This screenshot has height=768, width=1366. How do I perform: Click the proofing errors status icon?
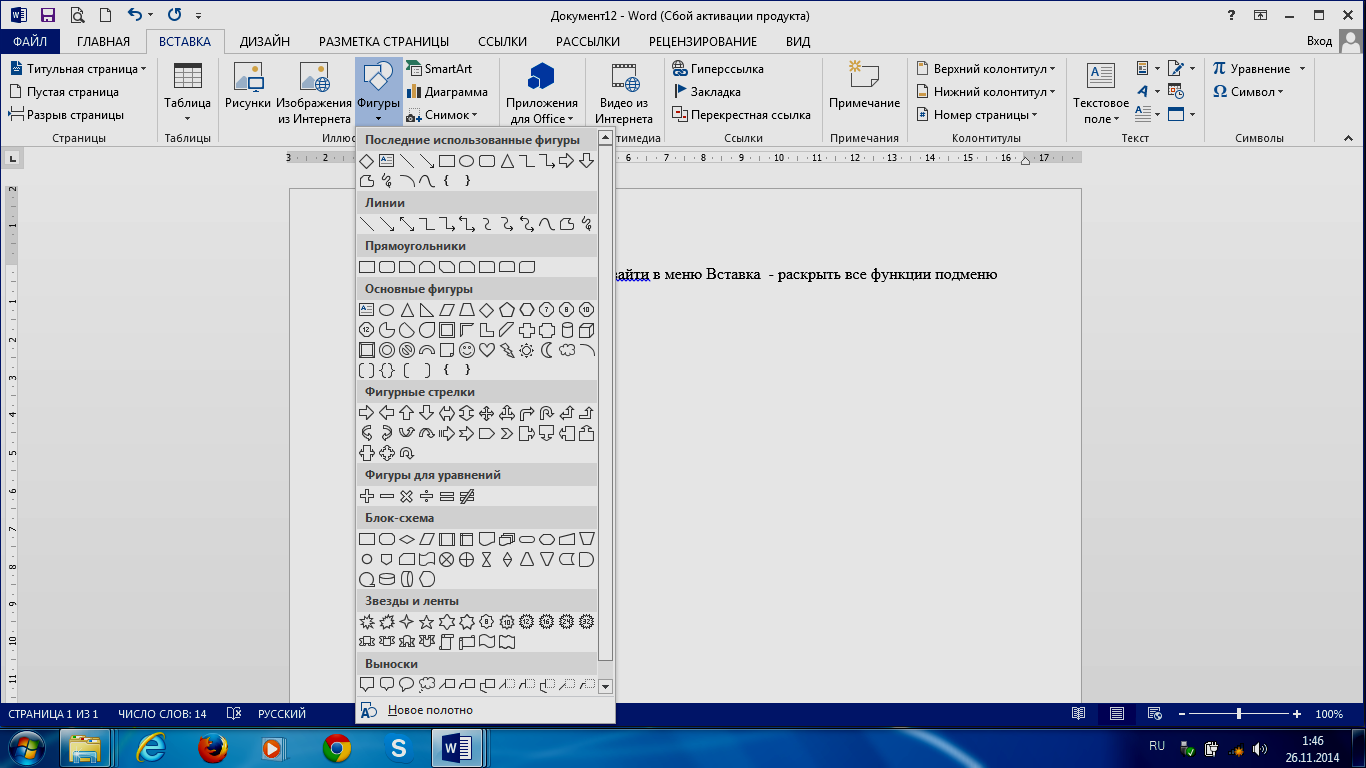coord(234,714)
